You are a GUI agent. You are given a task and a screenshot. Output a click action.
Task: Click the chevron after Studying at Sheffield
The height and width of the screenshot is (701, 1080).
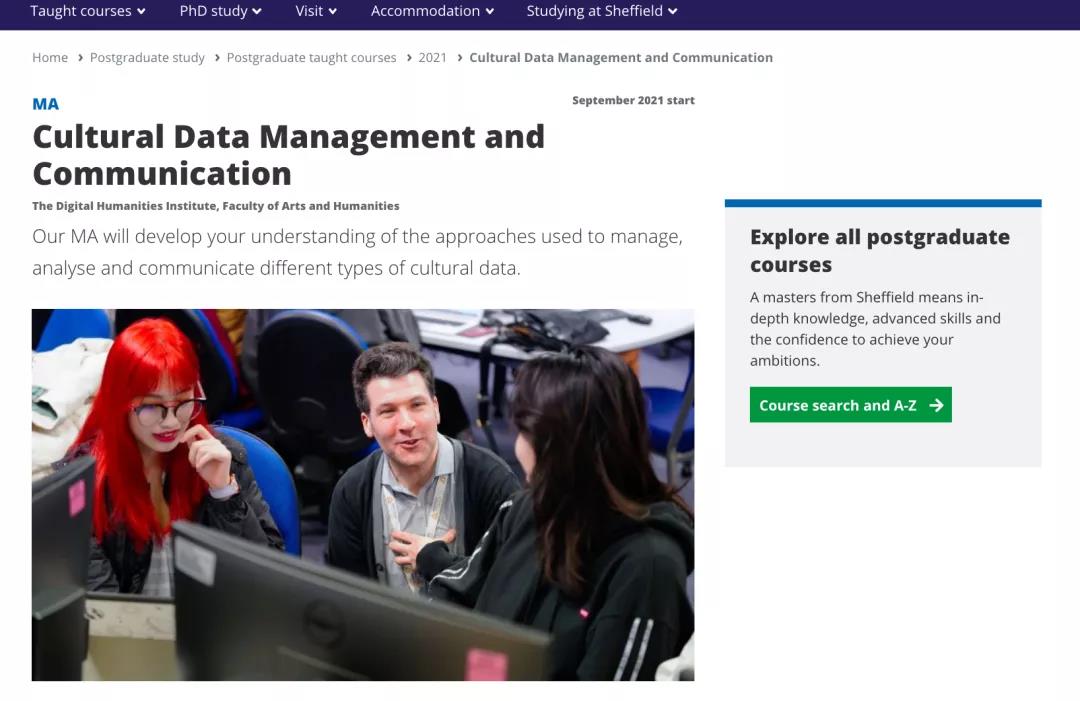coord(673,12)
